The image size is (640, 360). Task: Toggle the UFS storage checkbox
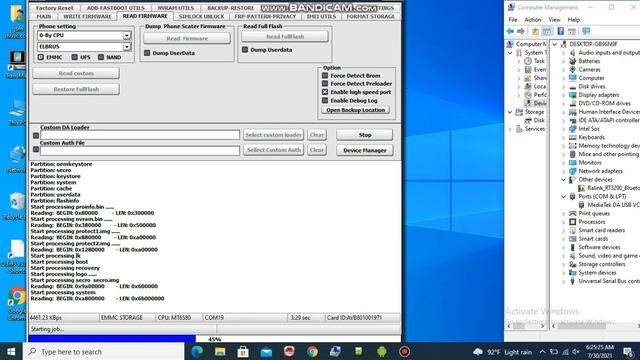point(74,57)
